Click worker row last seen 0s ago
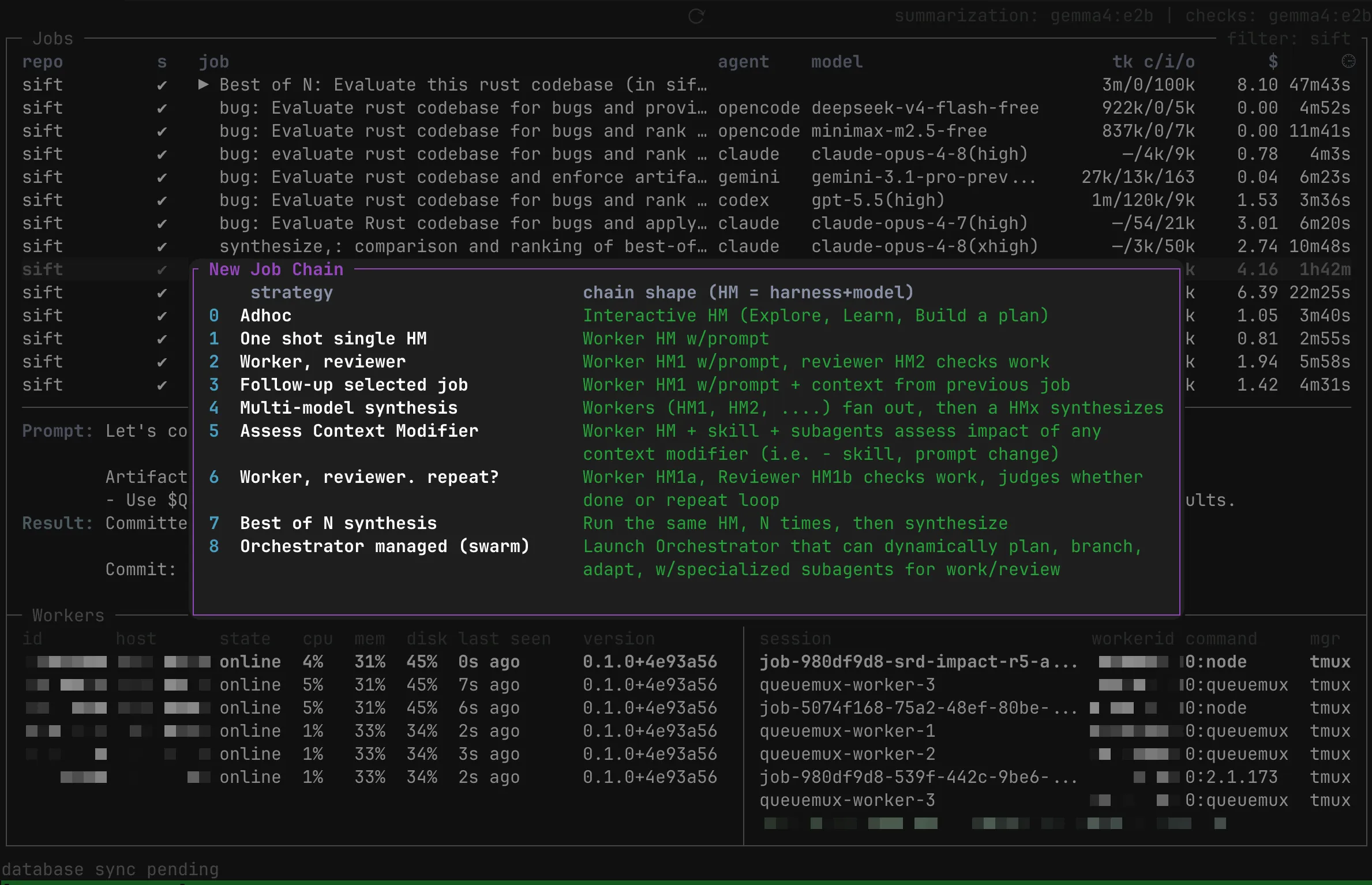 (x=489, y=662)
